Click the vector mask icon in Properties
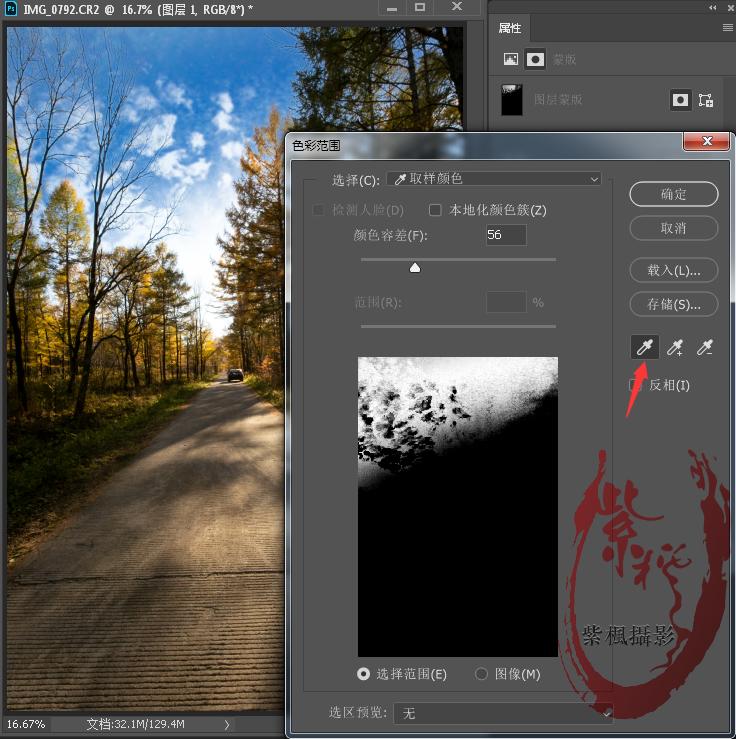736x739 pixels. click(535, 59)
